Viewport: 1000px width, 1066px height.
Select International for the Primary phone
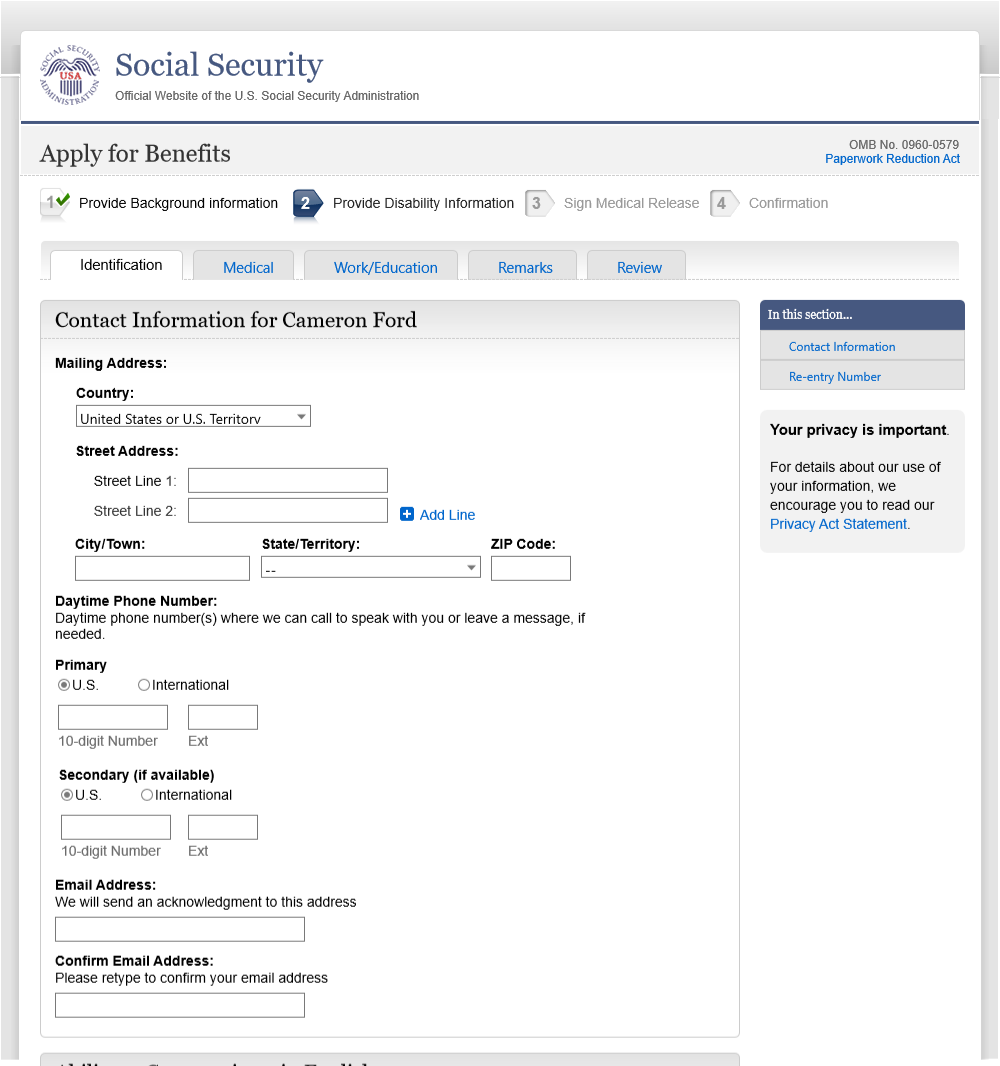coord(144,685)
